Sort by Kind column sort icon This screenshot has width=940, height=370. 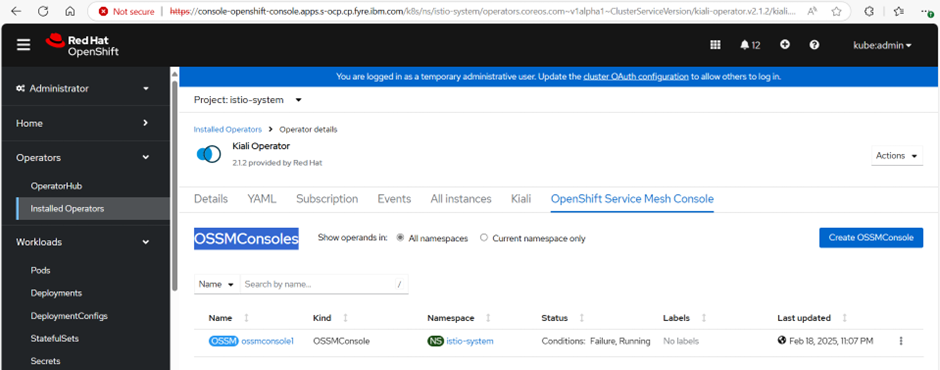point(345,318)
